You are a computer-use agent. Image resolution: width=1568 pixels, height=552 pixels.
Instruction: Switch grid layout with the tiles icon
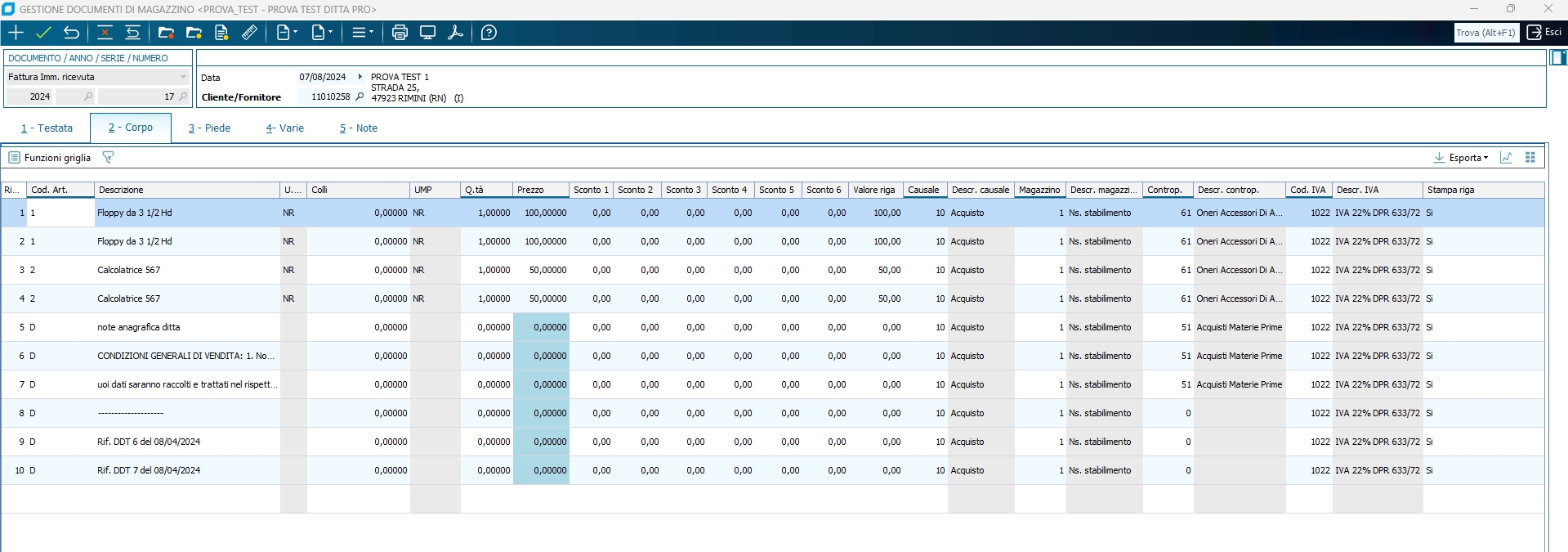pyautogui.click(x=1530, y=158)
